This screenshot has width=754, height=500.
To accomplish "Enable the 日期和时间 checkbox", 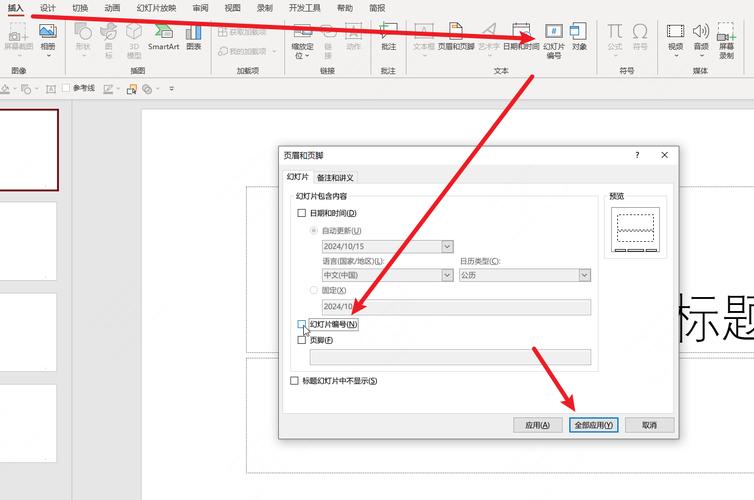I will point(302,213).
